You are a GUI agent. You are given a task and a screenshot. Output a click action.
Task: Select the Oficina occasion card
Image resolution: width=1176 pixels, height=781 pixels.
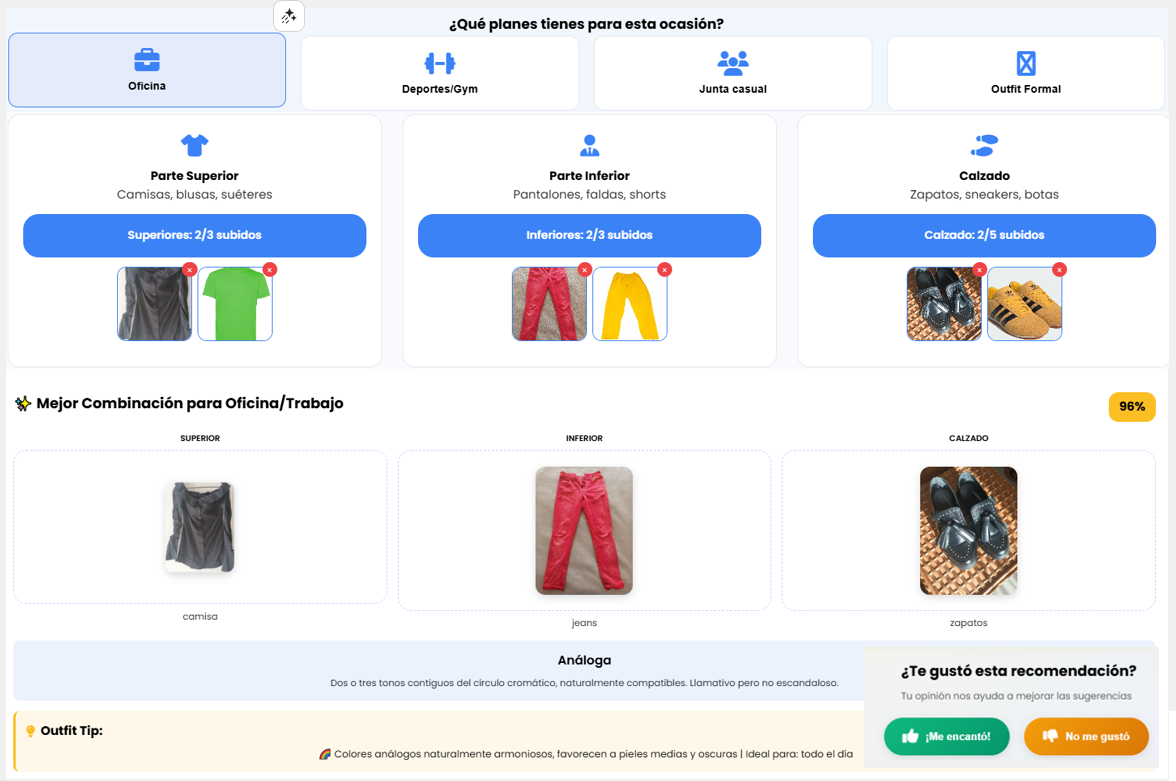pyautogui.click(x=147, y=70)
